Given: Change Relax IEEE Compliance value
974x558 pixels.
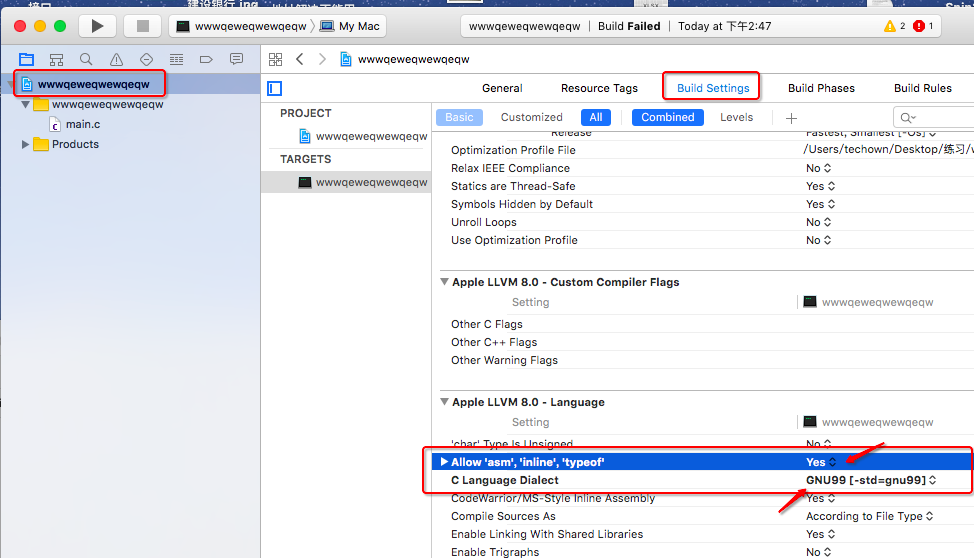Looking at the screenshot, I should 819,168.
